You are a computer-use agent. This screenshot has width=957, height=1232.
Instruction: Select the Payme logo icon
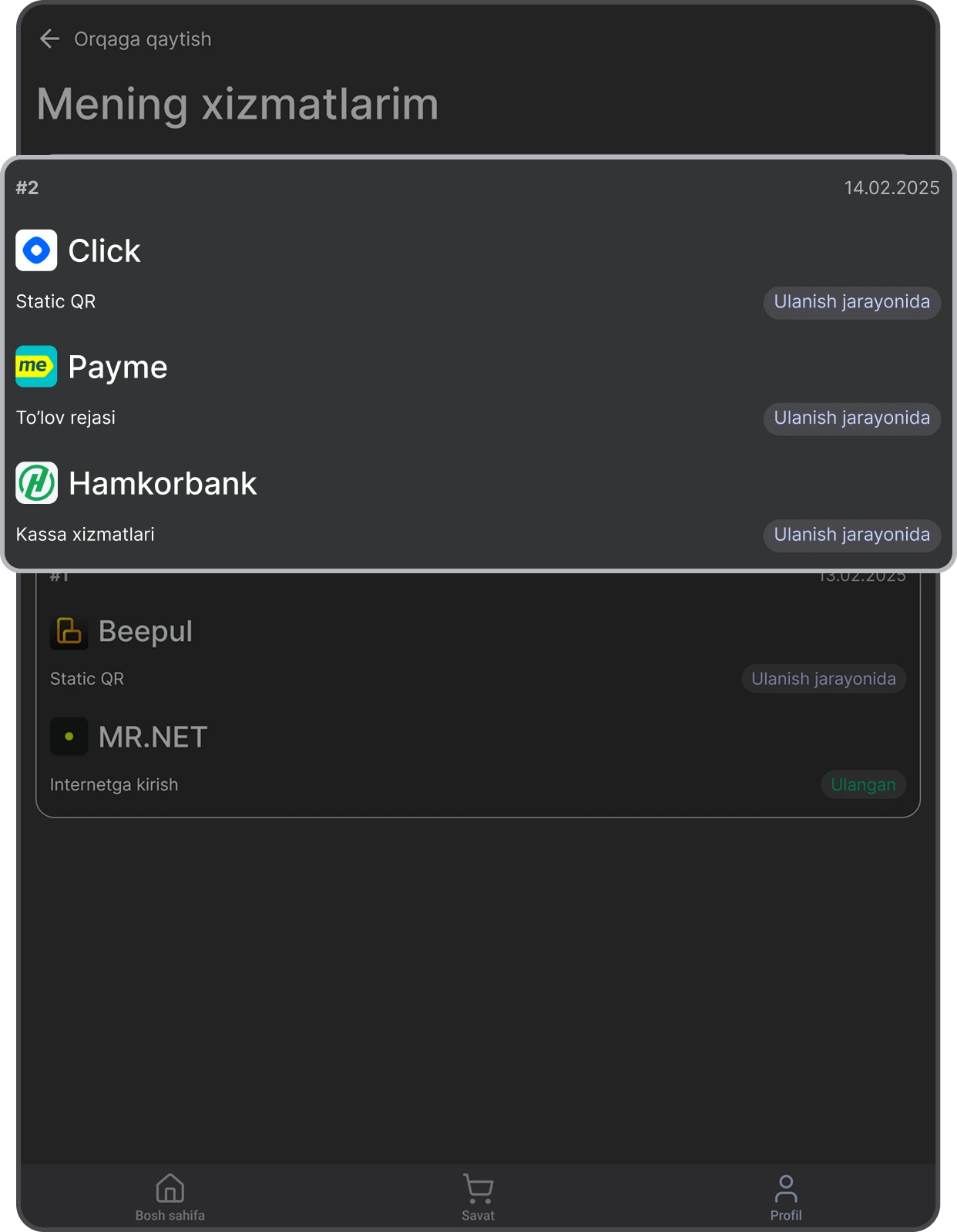(36, 367)
